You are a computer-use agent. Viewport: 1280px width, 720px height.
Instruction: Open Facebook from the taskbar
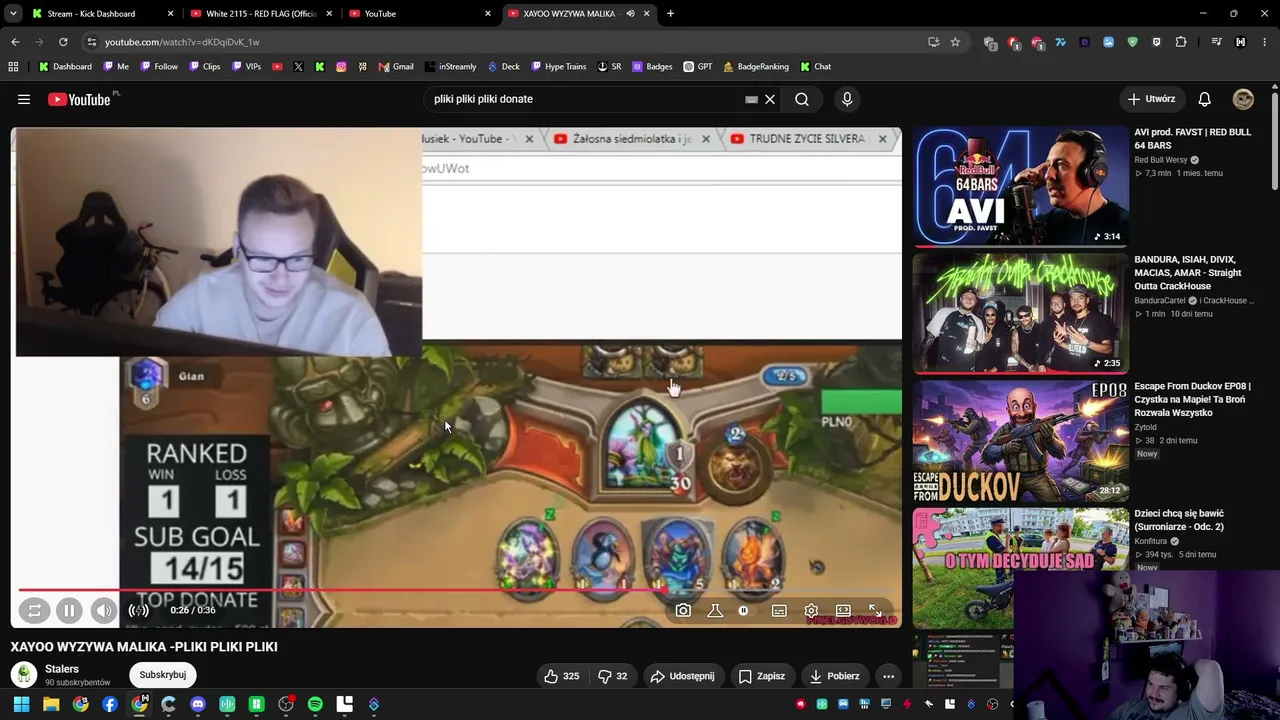pyautogui.click(x=110, y=704)
